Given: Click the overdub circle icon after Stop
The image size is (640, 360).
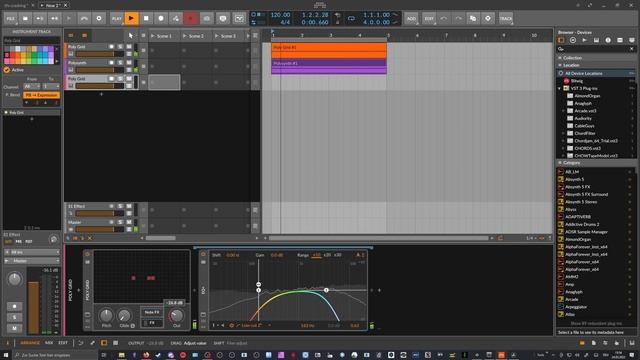Looking at the screenshot, I should pyautogui.click(x=161, y=18).
